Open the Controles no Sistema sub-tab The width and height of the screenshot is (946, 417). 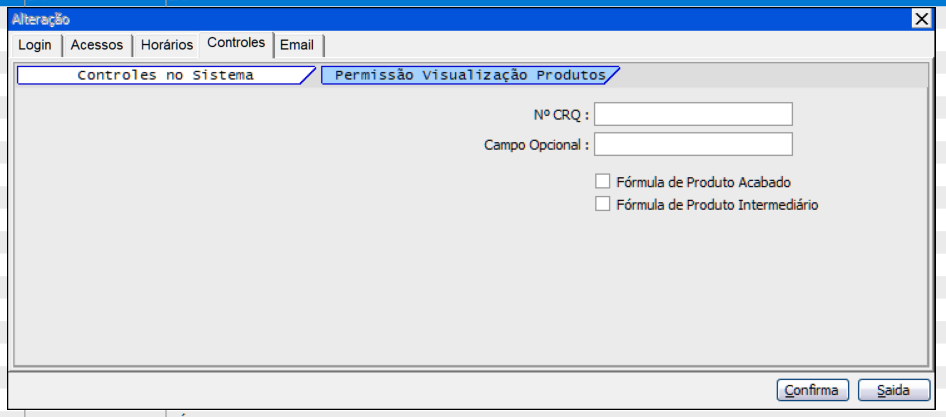165,75
